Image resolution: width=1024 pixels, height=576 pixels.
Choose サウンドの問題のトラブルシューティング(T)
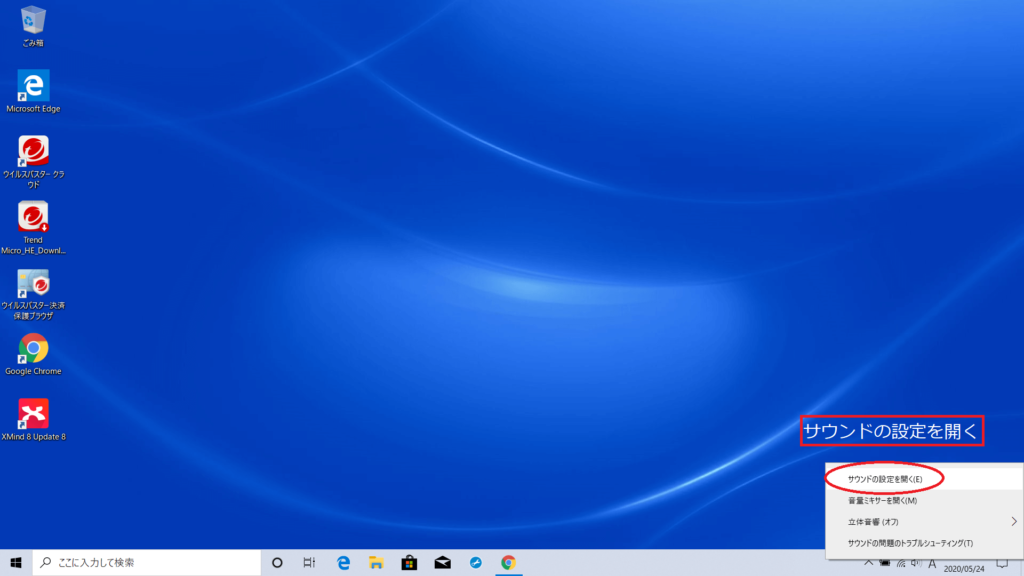(x=924, y=543)
